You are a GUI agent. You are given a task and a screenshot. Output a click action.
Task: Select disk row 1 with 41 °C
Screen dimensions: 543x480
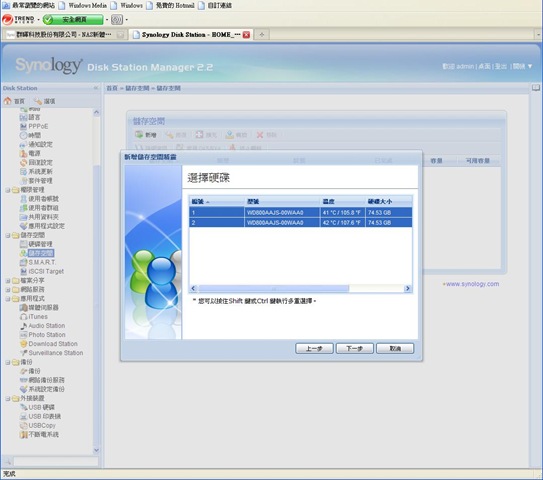coord(301,212)
